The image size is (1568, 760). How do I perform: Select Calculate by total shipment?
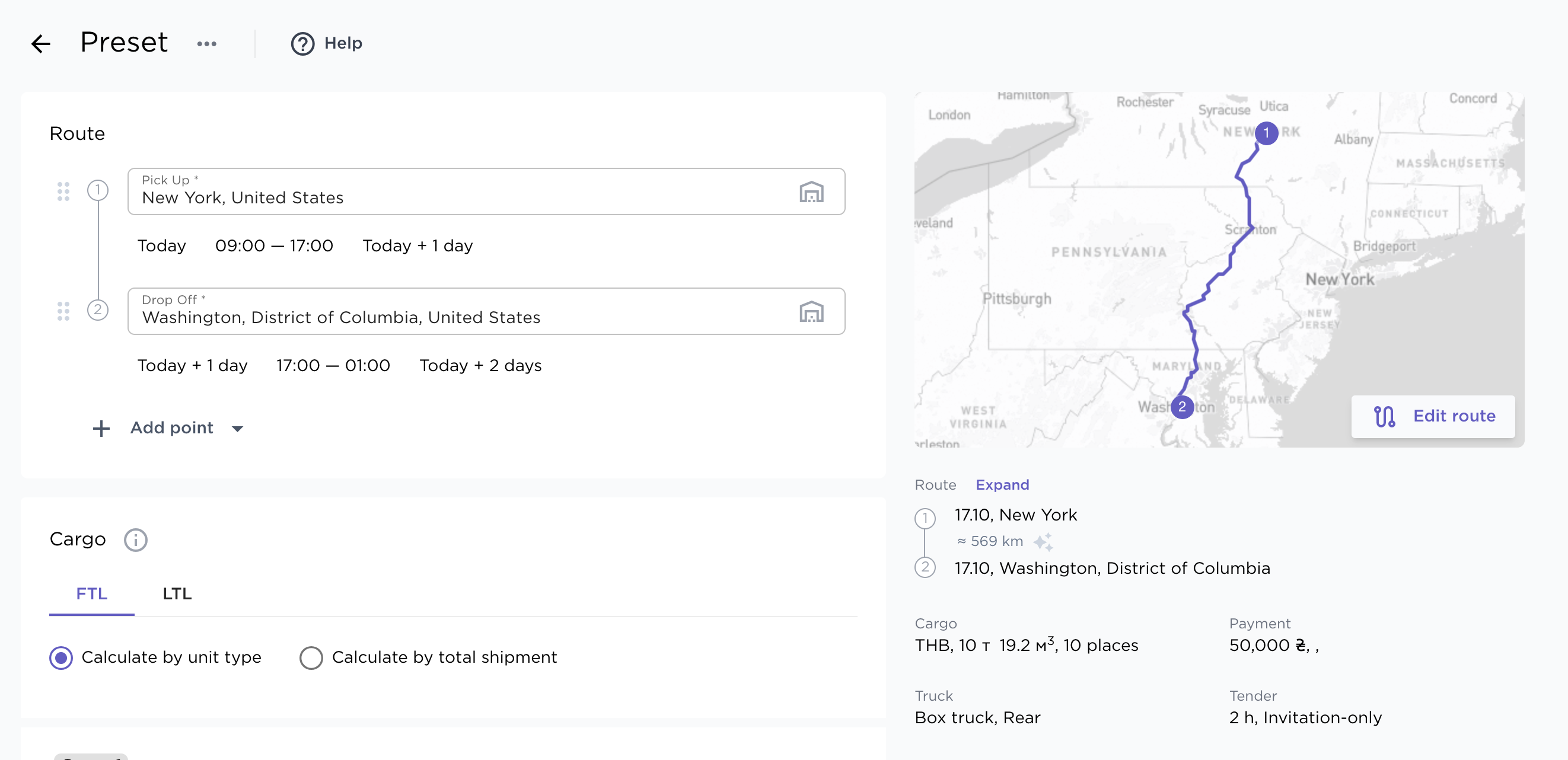coord(311,658)
